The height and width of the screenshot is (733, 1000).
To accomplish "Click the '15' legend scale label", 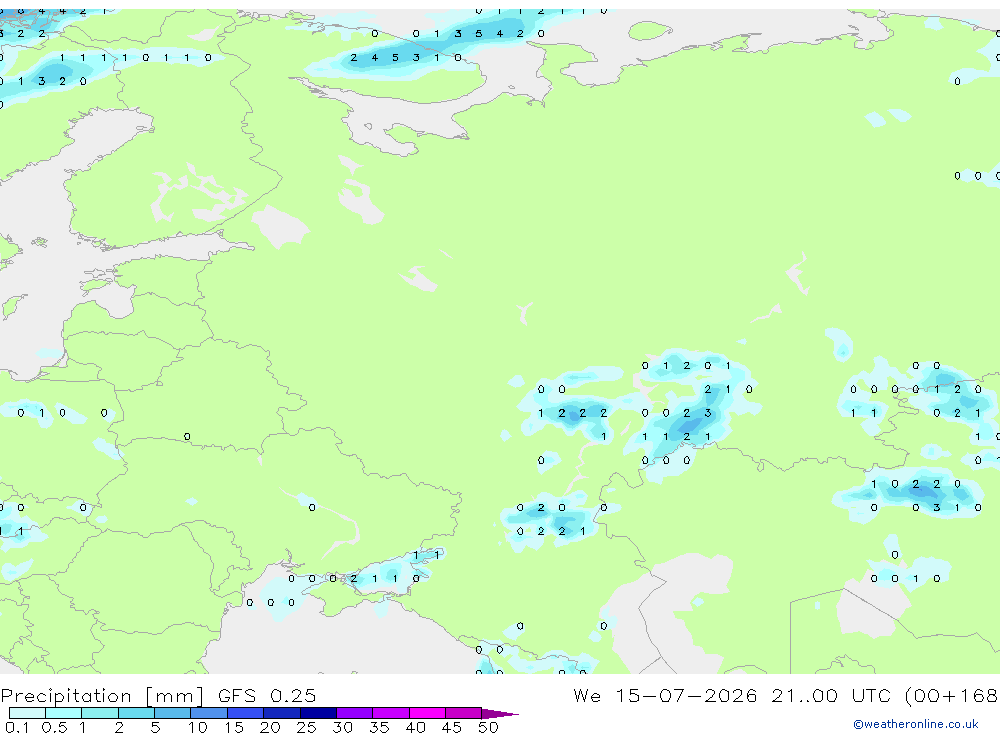I will pos(234,727).
